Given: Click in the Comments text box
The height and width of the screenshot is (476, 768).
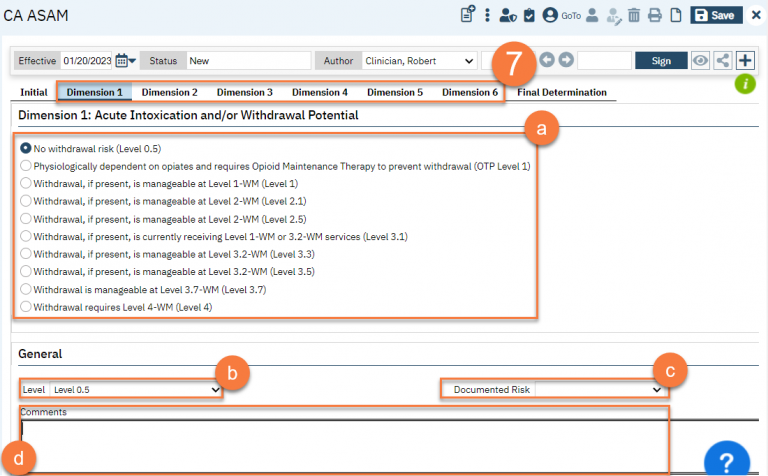Looking at the screenshot, I should click(340, 438).
